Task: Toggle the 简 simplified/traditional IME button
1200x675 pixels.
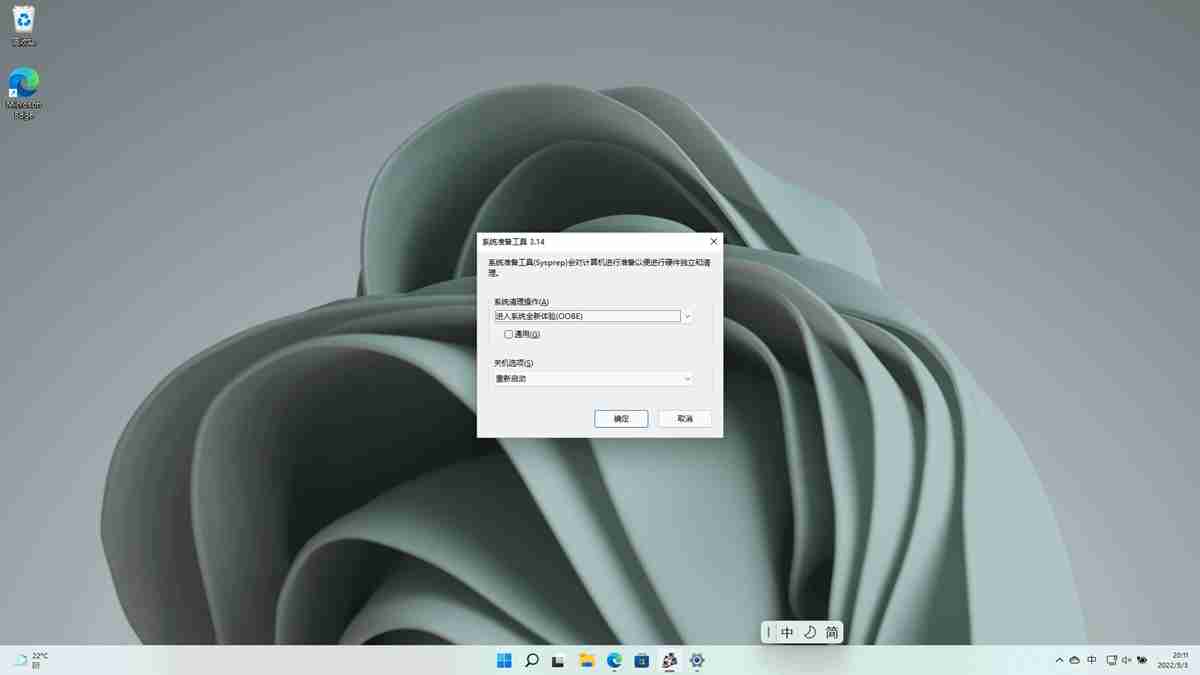Action: 831,632
